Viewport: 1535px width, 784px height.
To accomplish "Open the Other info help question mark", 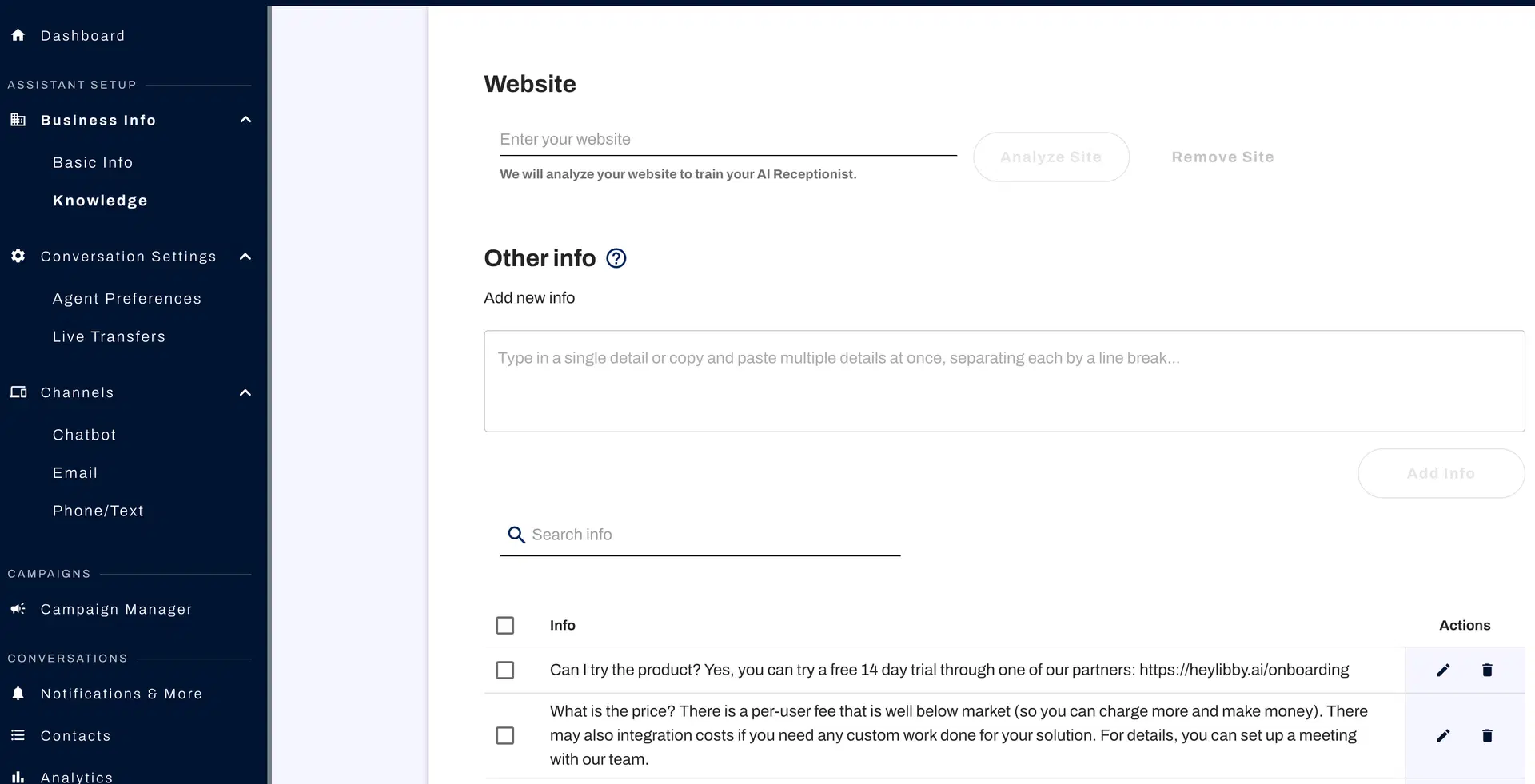I will point(616,257).
